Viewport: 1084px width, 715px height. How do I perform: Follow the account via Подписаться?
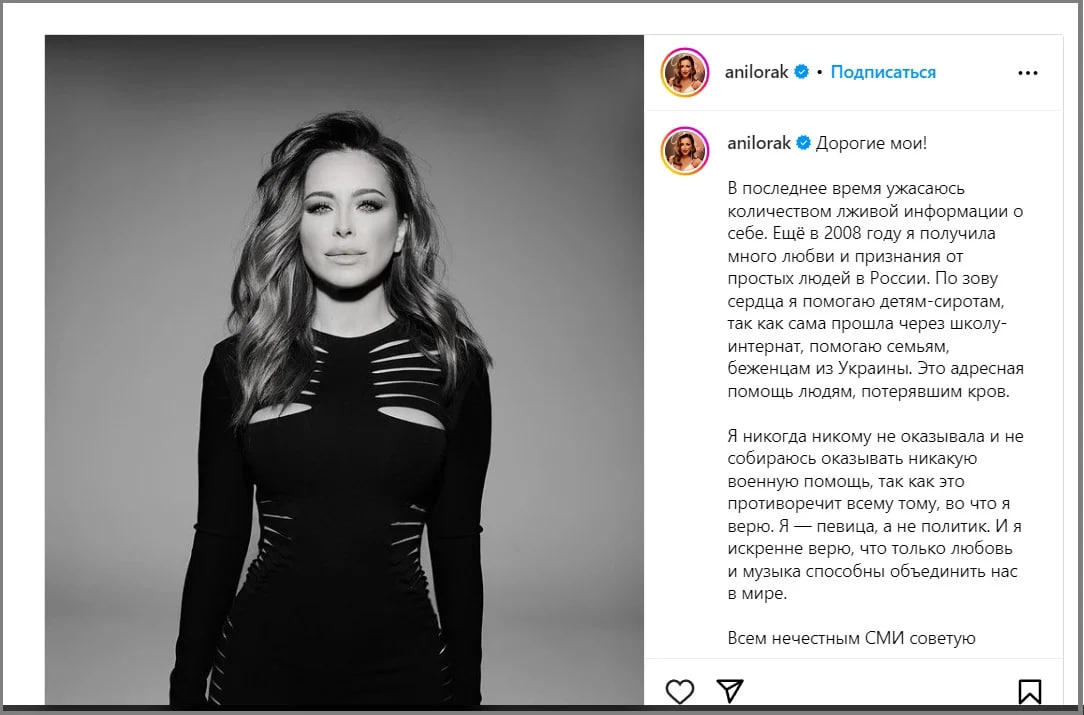tap(883, 72)
